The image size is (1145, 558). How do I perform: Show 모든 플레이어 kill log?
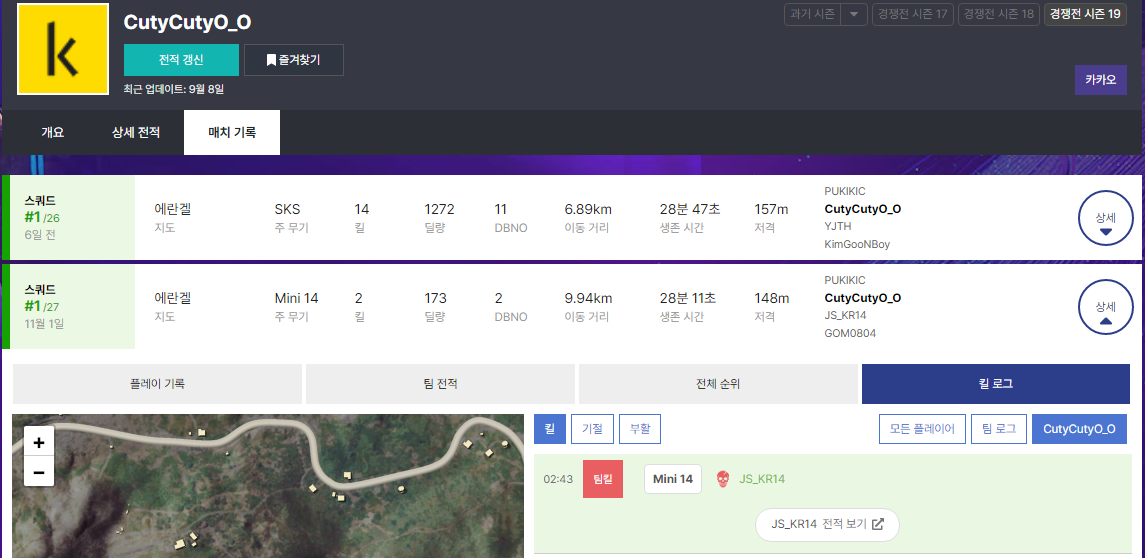(x=922, y=429)
